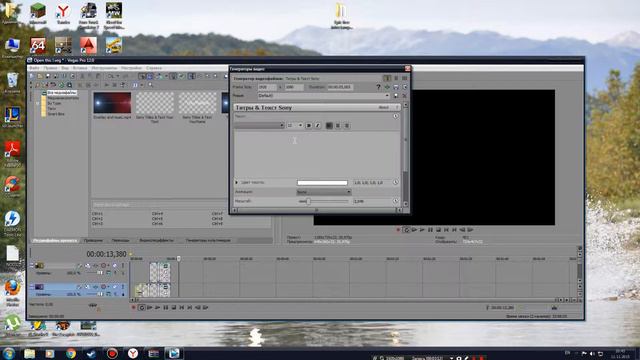This screenshot has height=360, width=640.
Task: Click record button in timeline transport bar
Action: coord(133,307)
